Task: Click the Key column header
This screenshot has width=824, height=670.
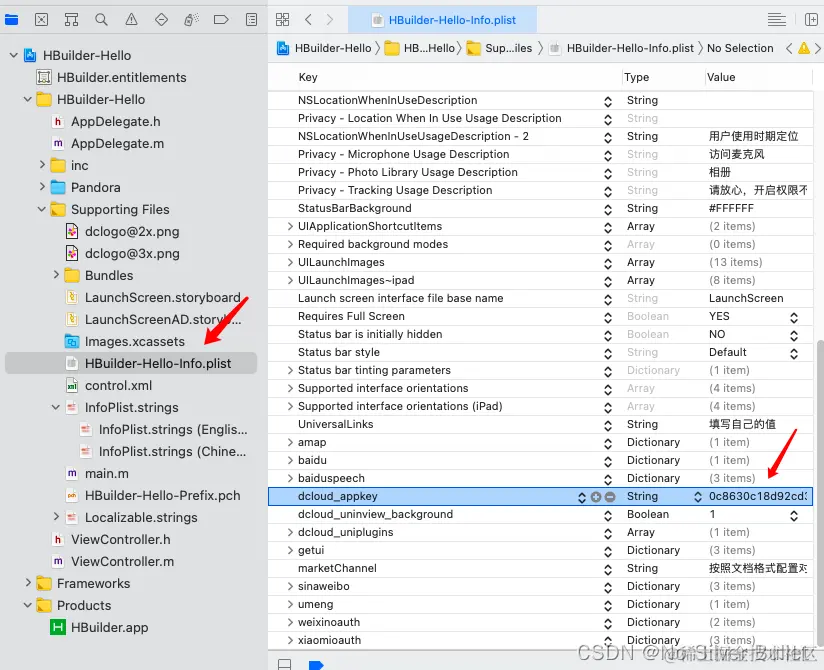Action: [308, 77]
